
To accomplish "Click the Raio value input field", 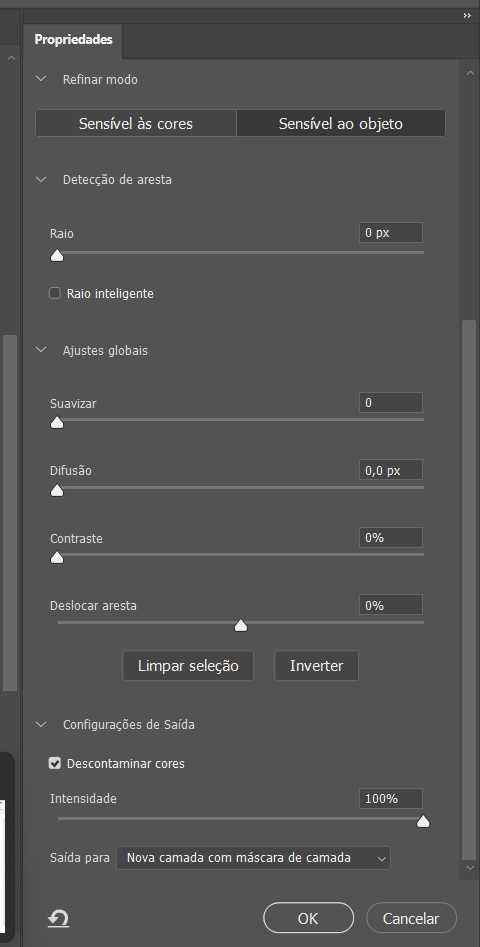I will click(x=391, y=233).
